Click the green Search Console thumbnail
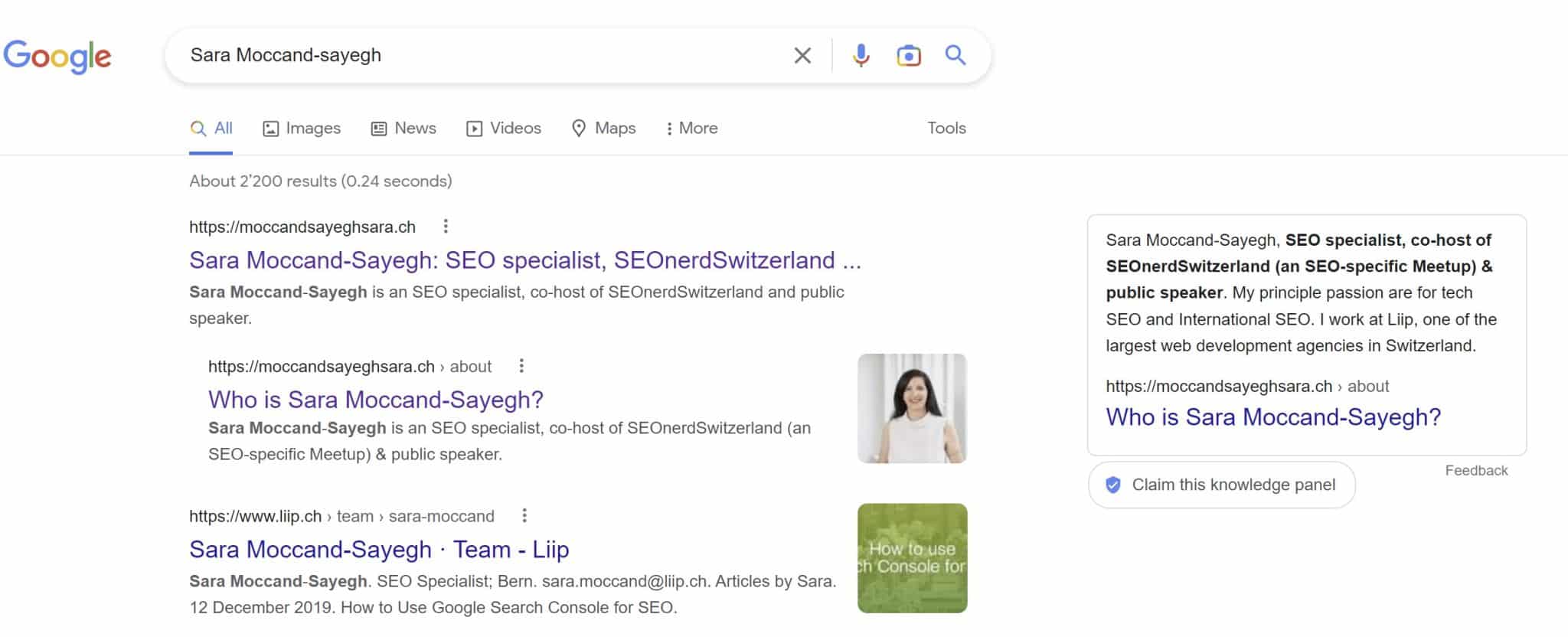1568x637 pixels. click(912, 558)
